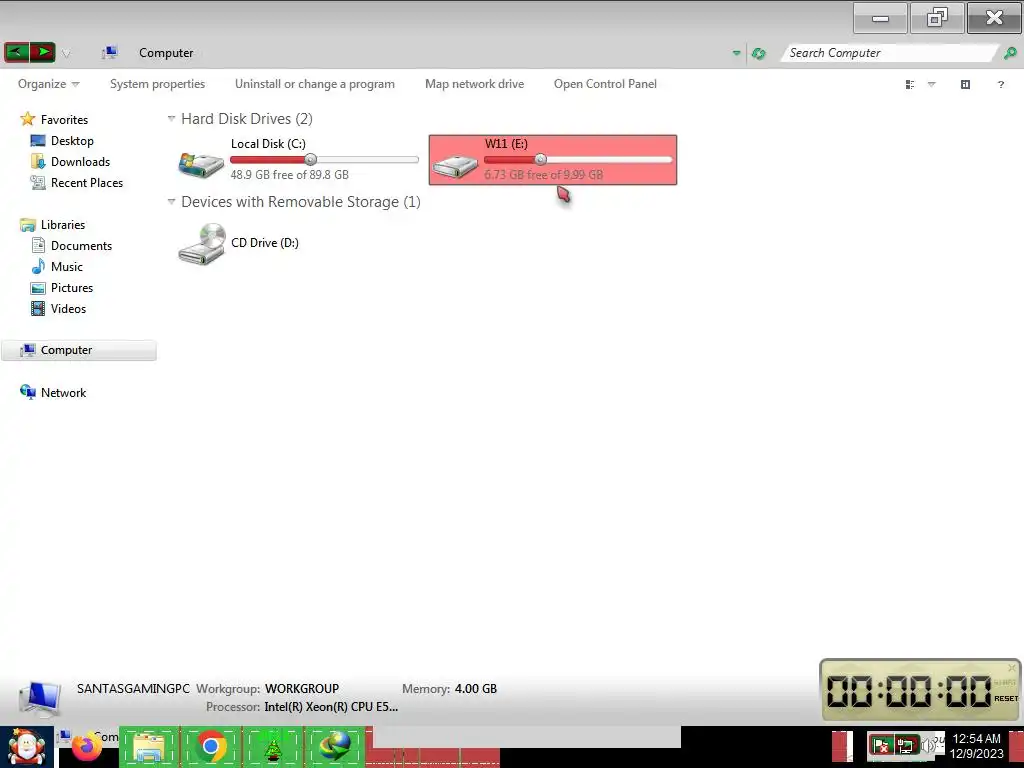Click the Hard Disk Drives (2) header
Screen dimensions: 1024x768
pos(247,119)
